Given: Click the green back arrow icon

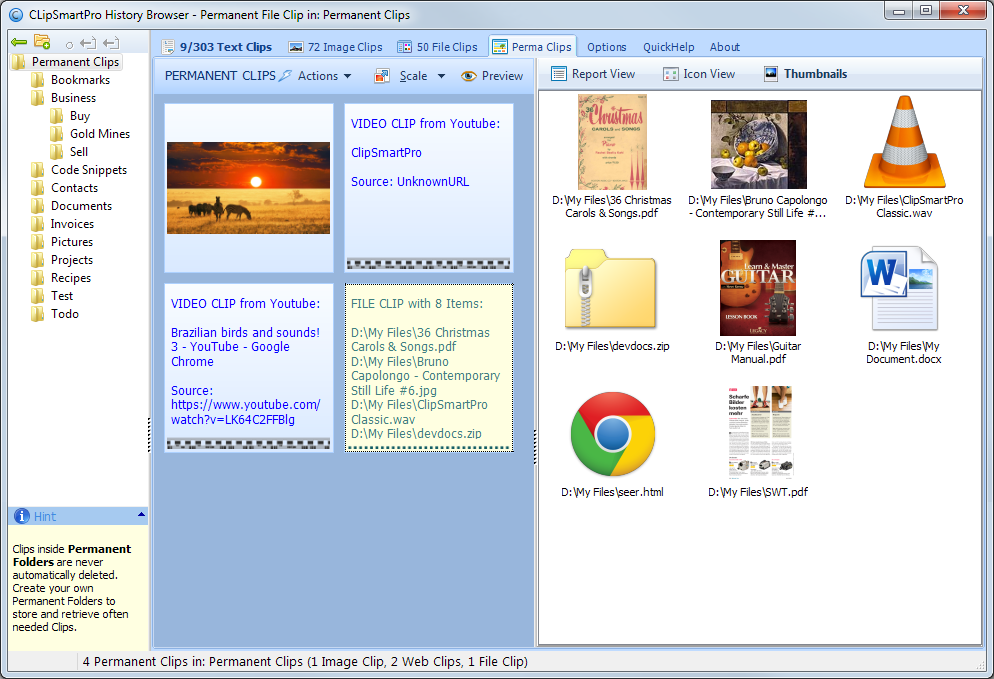Looking at the screenshot, I should tap(19, 42).
